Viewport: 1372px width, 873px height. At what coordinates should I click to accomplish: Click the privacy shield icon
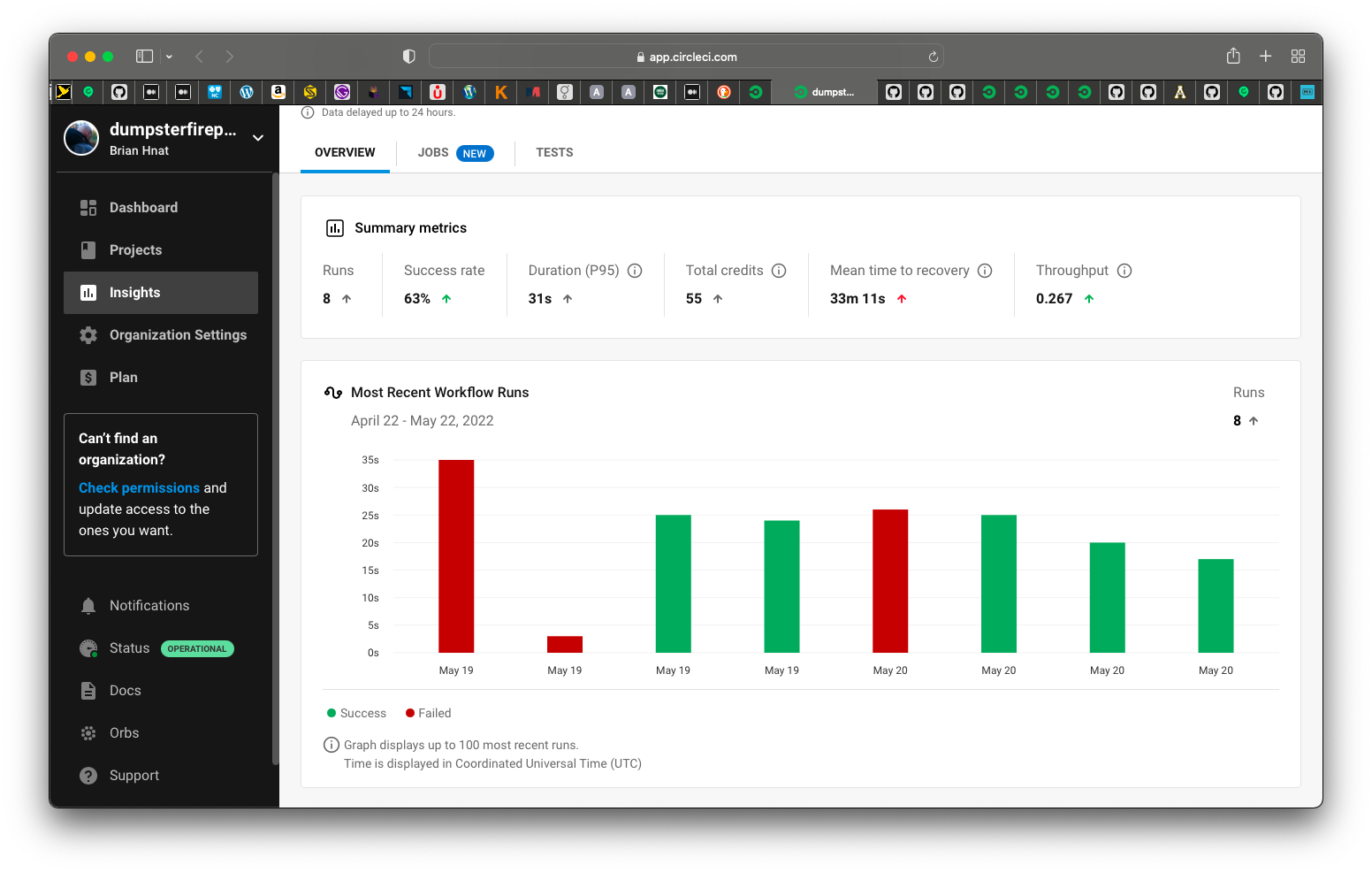tap(408, 57)
